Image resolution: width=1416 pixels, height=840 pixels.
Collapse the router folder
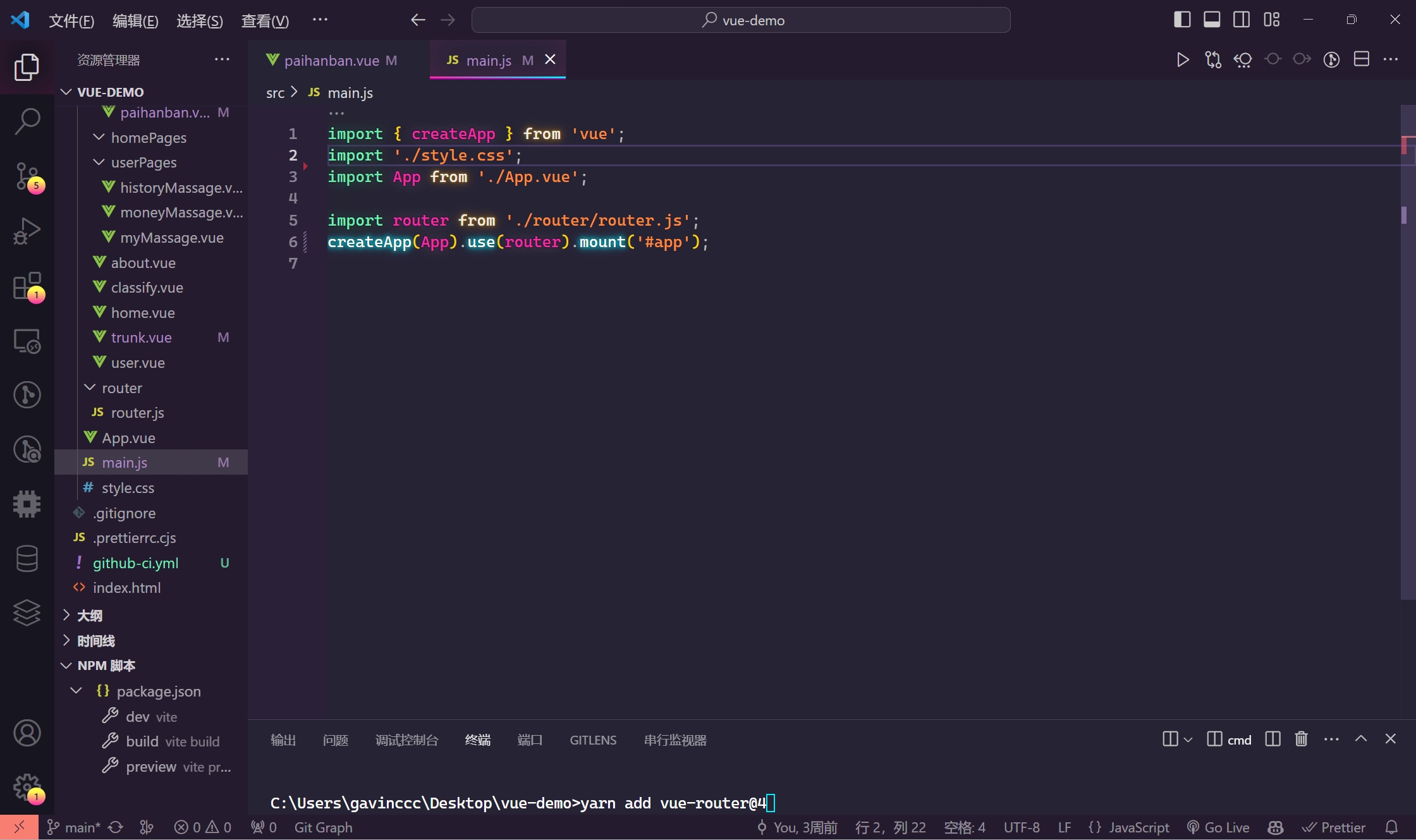pos(90,387)
